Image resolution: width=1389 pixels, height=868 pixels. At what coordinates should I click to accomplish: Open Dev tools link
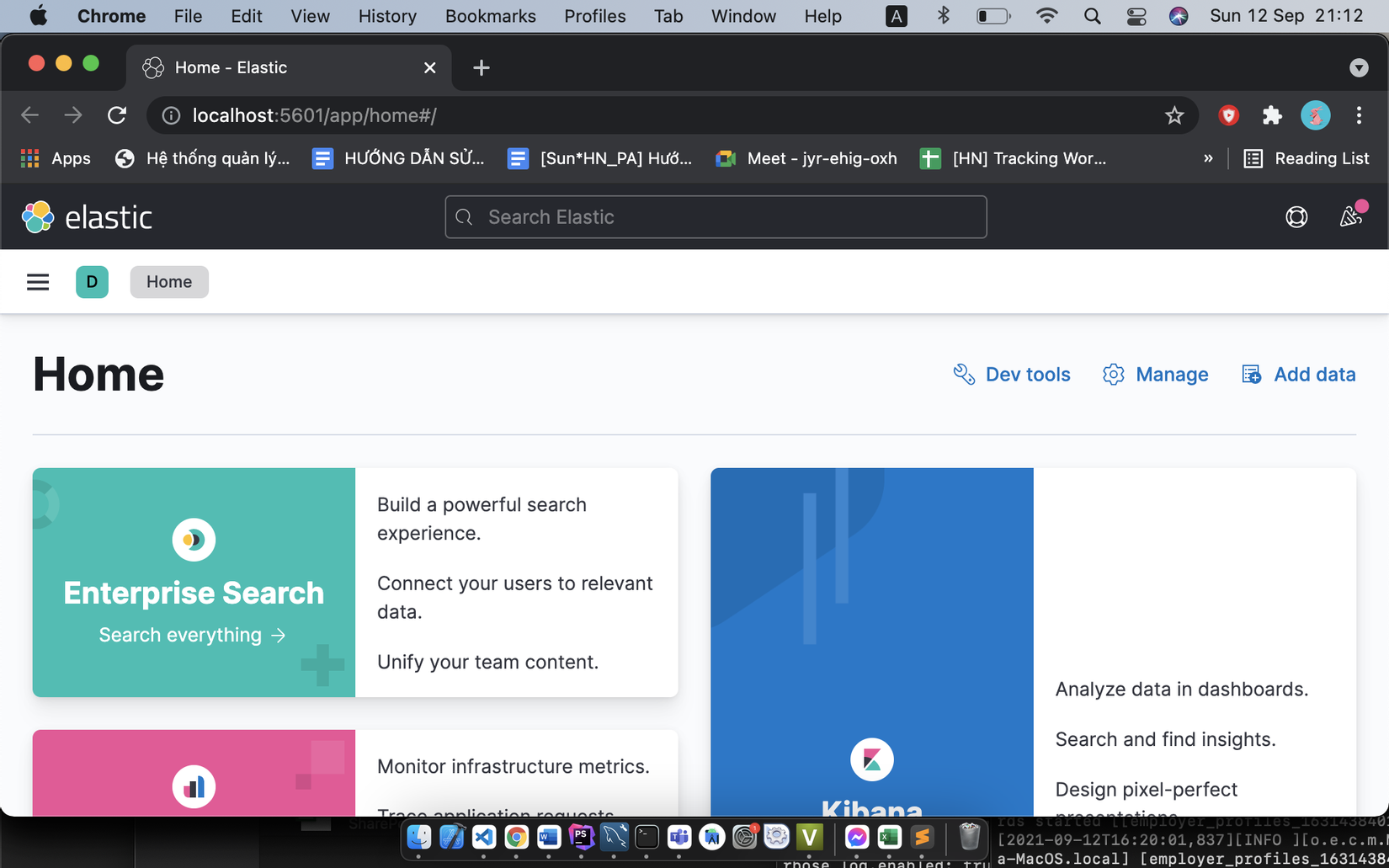point(1011,375)
